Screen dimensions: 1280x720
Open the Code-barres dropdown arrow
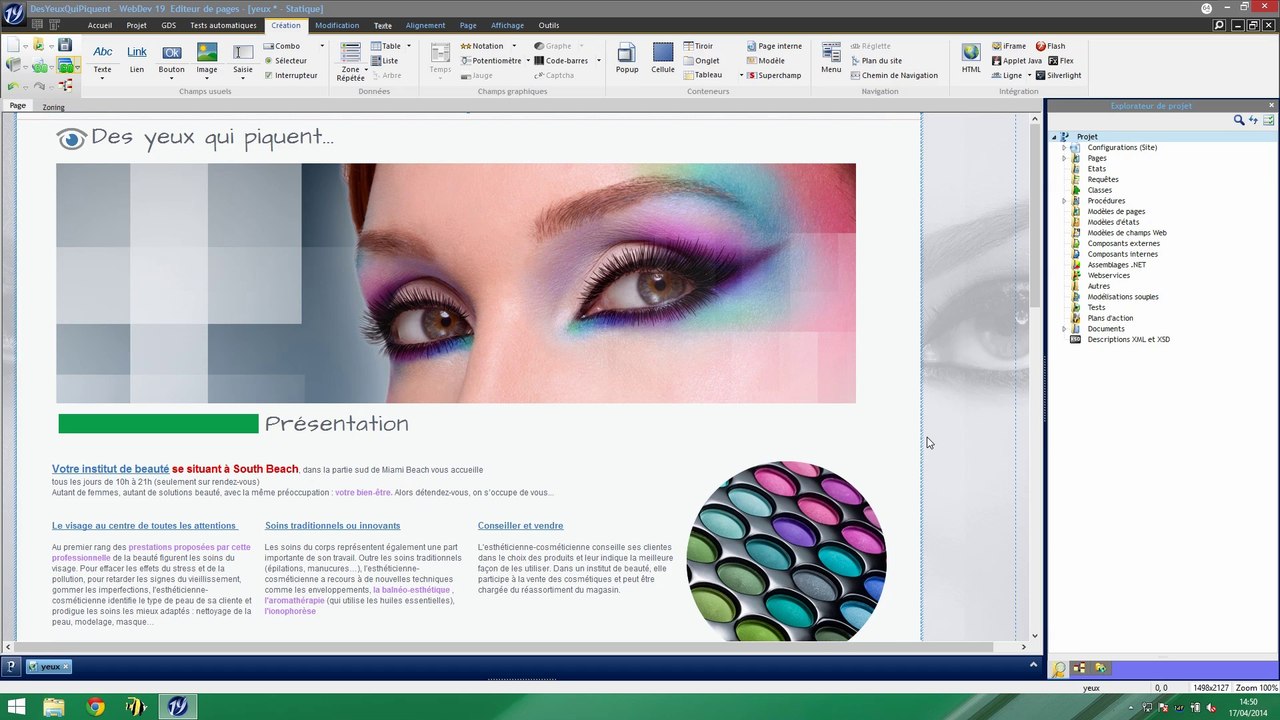[x=599, y=61]
